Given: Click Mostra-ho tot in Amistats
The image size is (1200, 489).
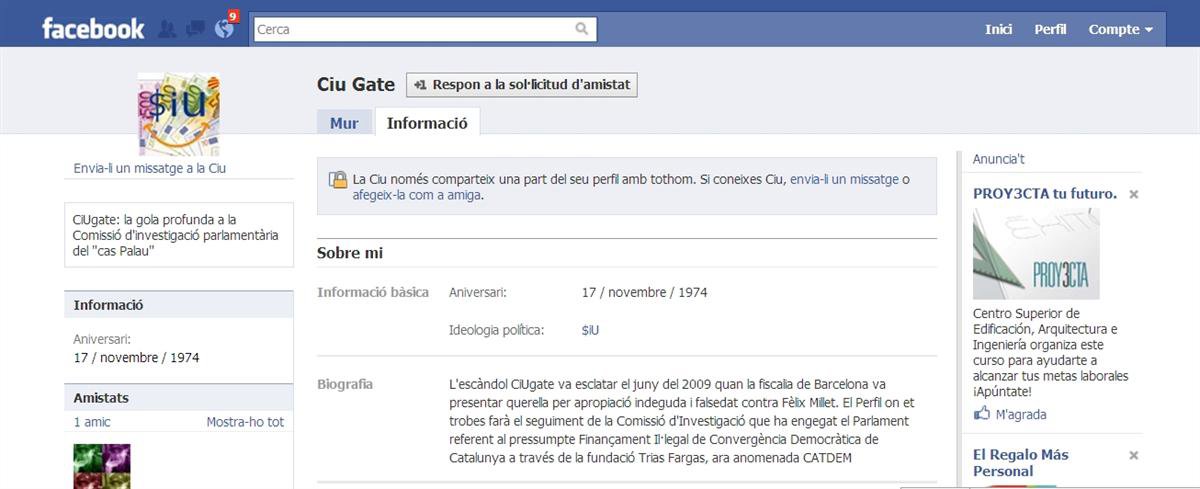Looking at the screenshot, I should [x=245, y=422].
